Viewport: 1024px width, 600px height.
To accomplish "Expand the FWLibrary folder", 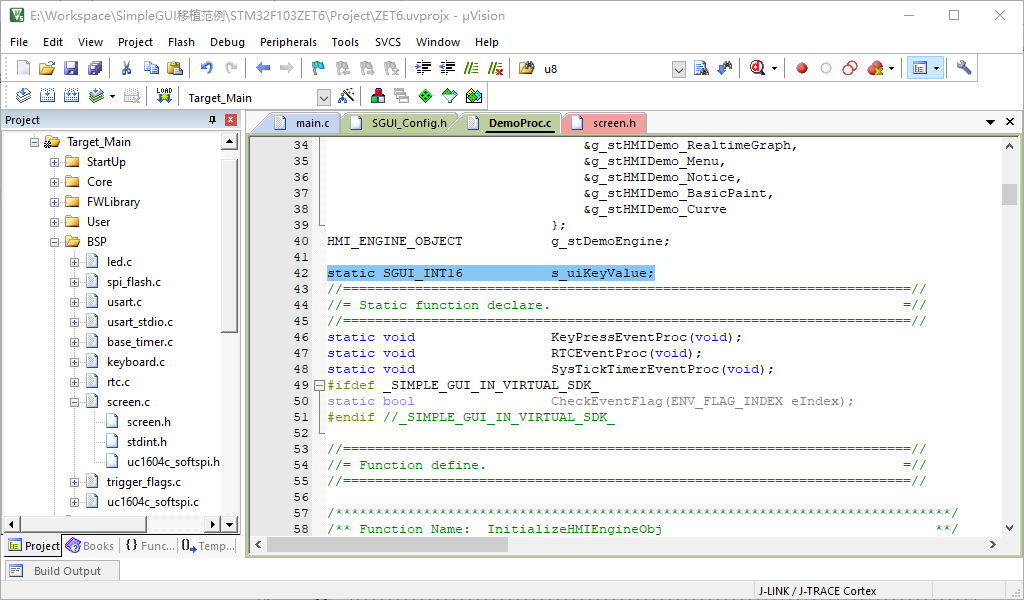I will tap(55, 202).
